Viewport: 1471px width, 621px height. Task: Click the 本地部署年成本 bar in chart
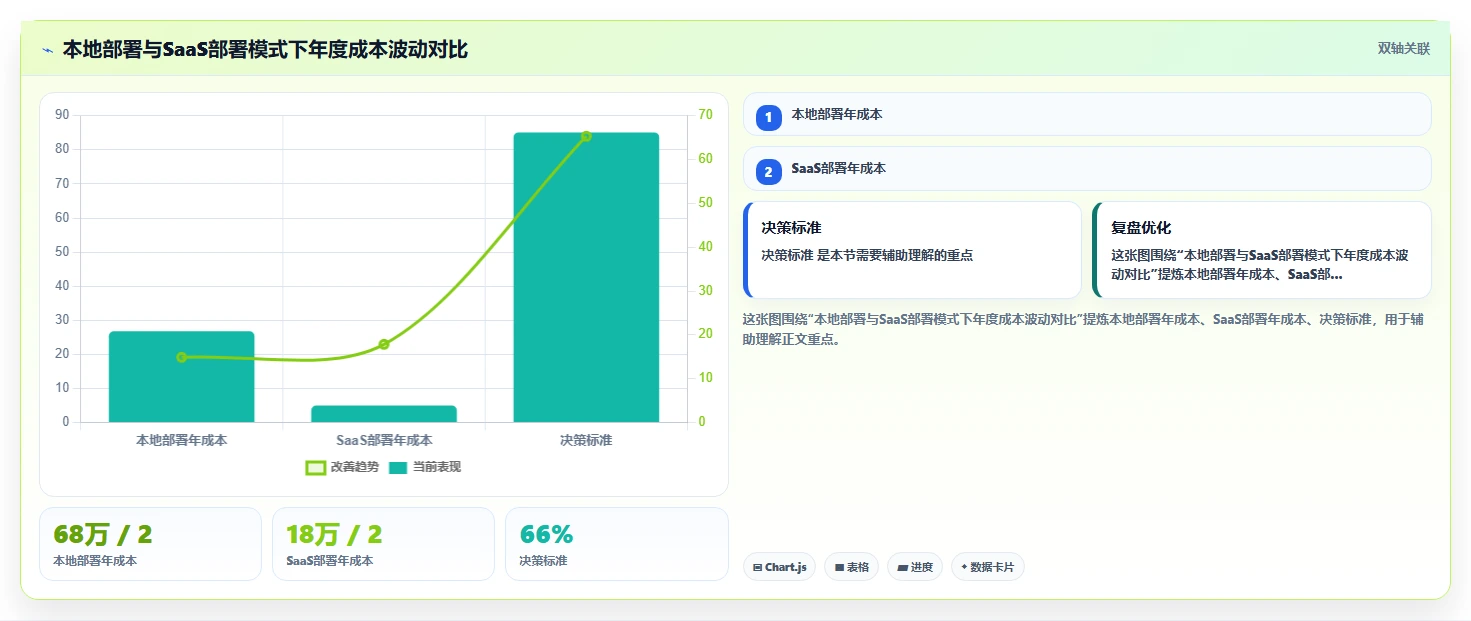coord(181,377)
